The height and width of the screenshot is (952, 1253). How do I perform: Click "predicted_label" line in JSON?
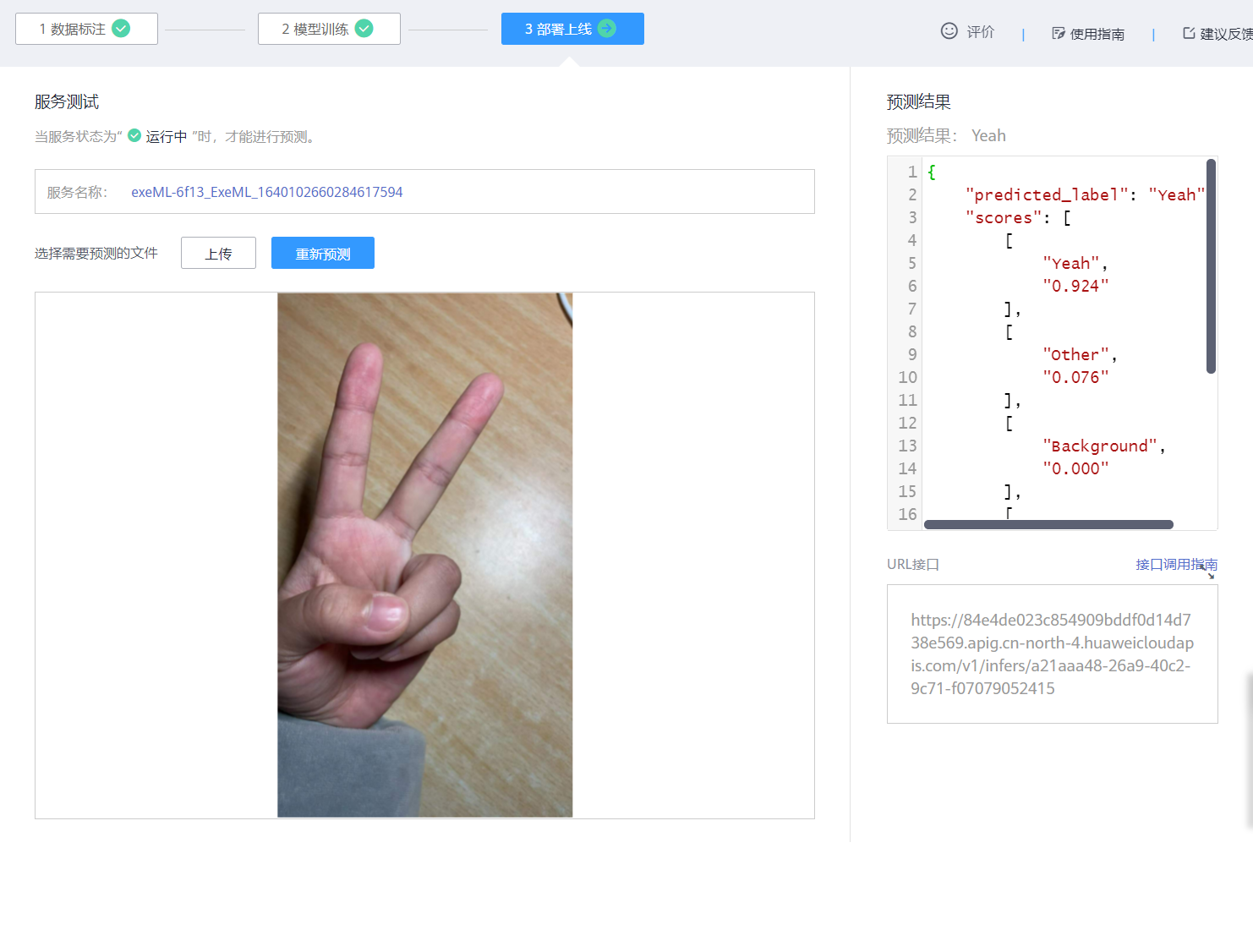coord(1086,194)
